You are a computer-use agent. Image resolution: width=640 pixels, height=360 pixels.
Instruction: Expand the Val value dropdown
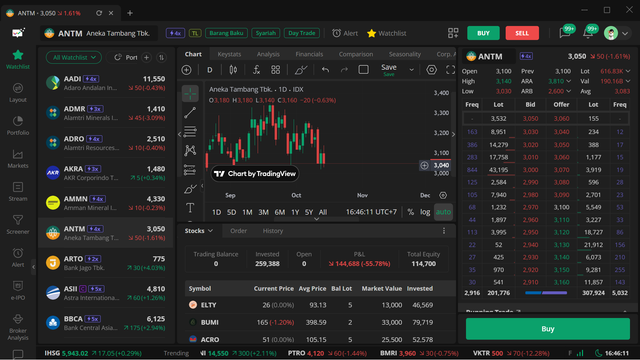tap(628, 81)
